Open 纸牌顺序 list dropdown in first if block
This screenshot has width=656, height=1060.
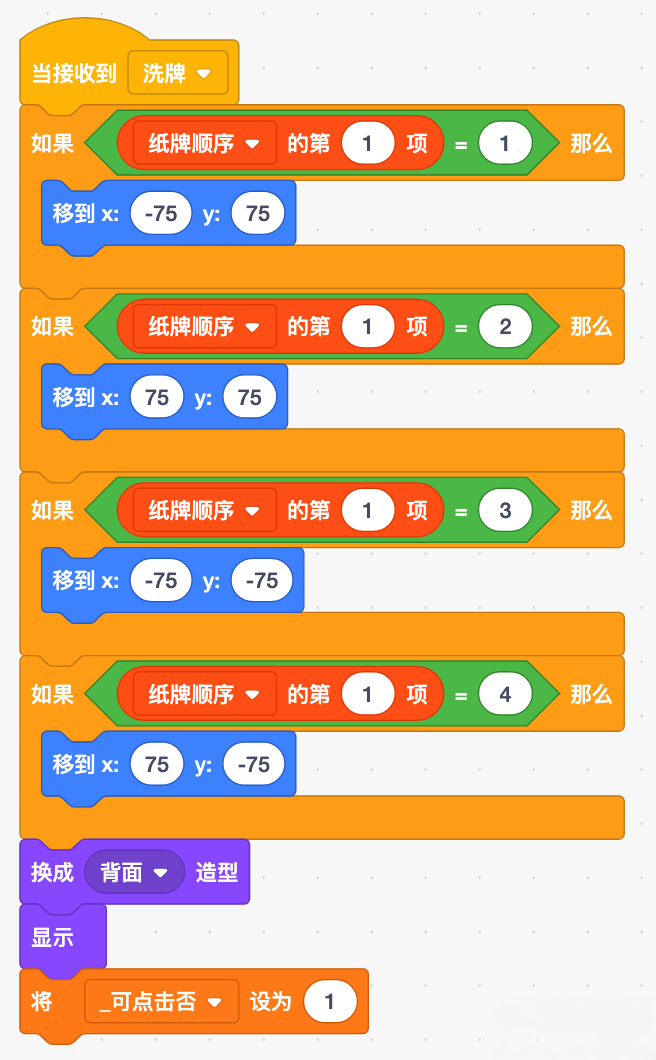tap(204, 143)
